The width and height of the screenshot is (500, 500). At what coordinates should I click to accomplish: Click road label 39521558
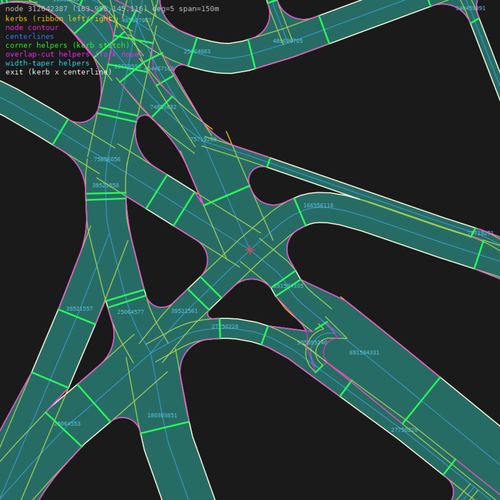(x=105, y=186)
